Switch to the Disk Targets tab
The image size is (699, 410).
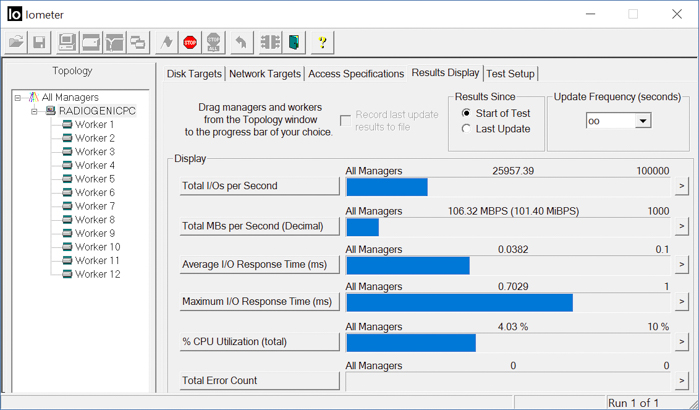point(195,74)
